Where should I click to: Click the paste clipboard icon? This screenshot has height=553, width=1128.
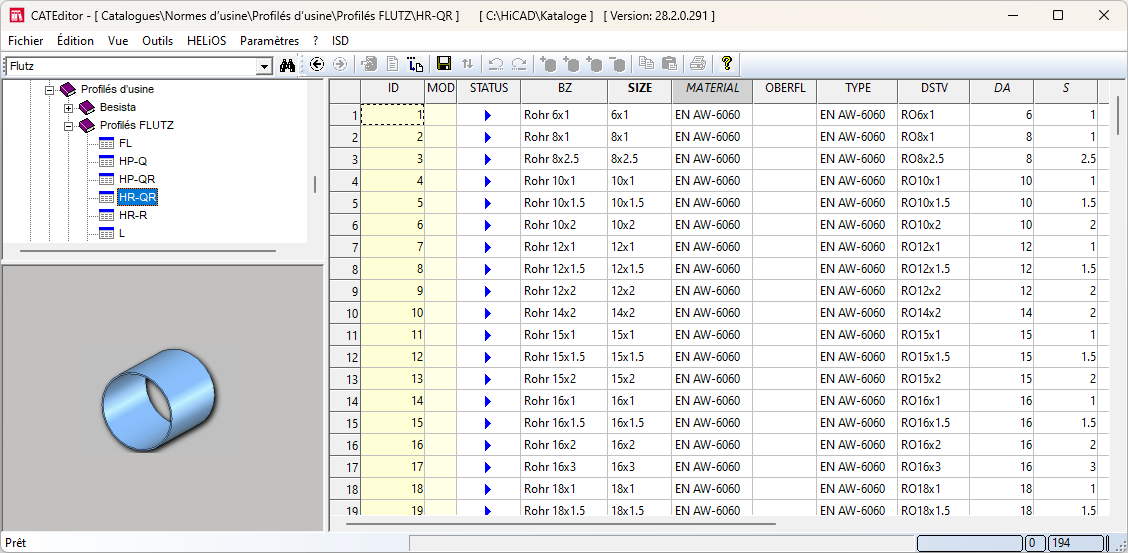(669, 64)
